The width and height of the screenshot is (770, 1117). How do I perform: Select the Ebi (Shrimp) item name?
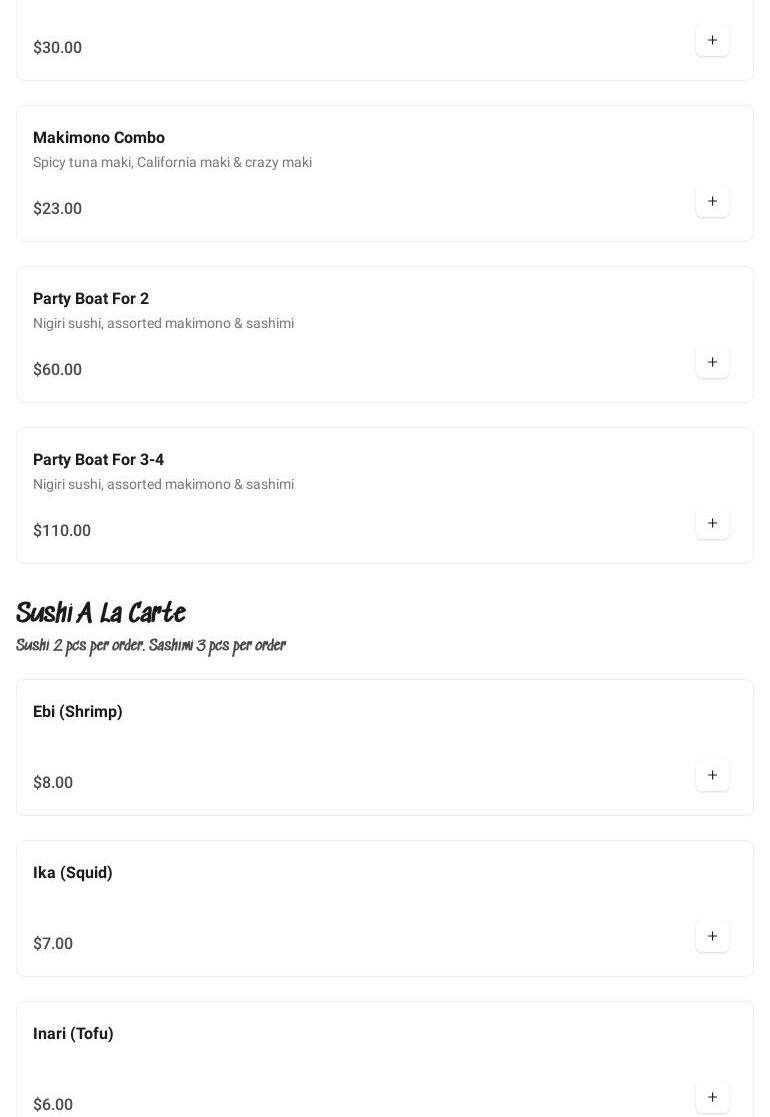tap(78, 712)
